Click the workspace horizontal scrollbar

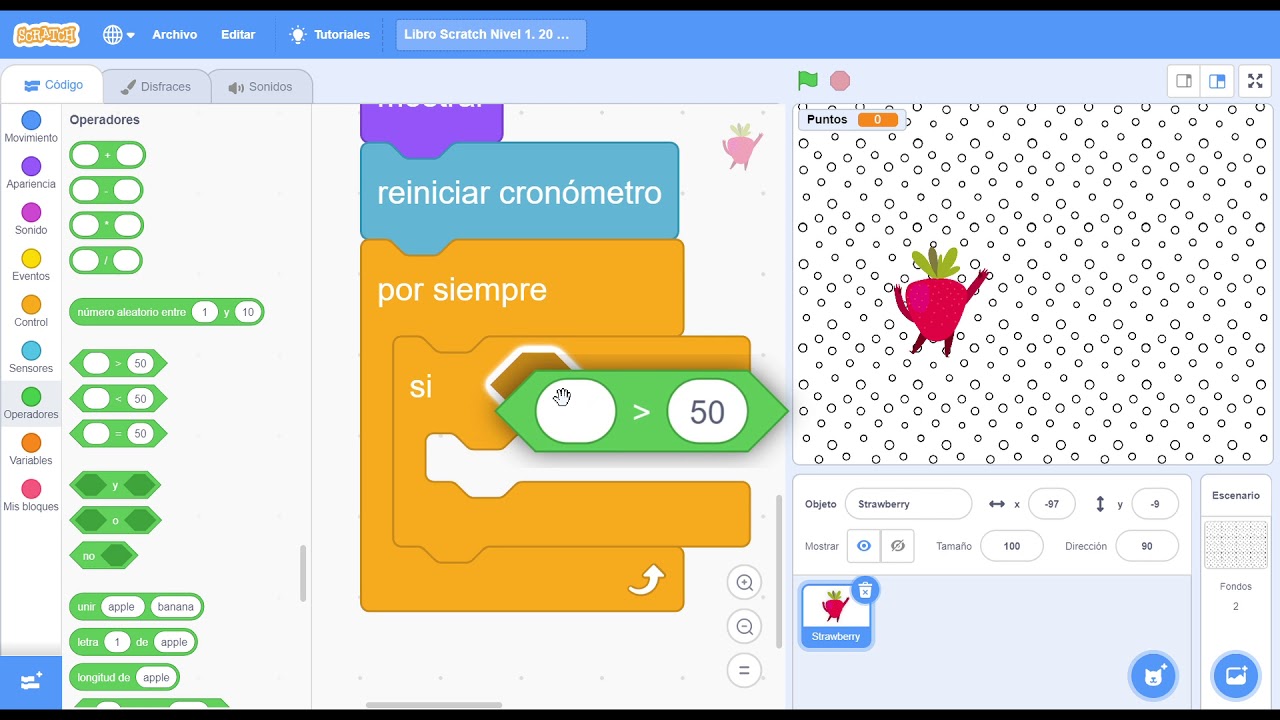[434, 705]
